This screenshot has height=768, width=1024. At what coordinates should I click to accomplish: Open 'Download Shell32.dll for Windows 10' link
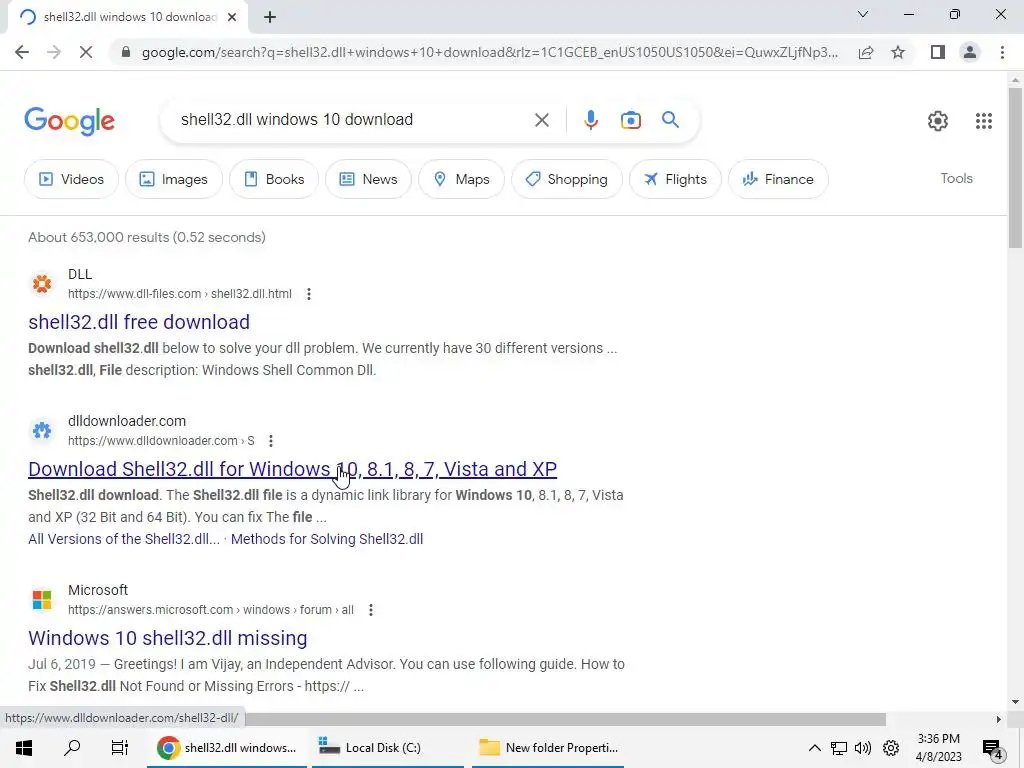click(x=293, y=469)
